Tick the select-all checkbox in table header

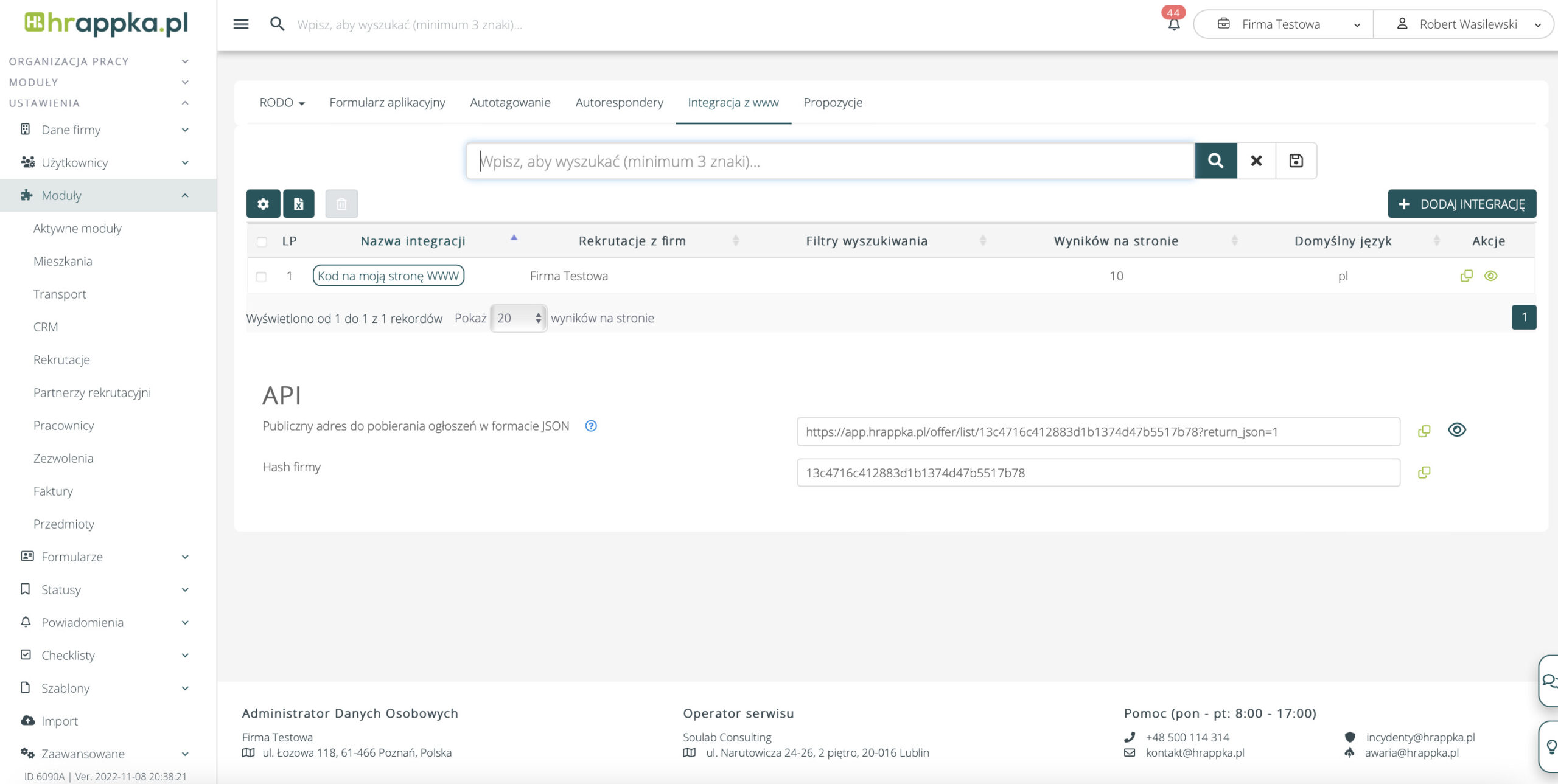click(x=262, y=241)
